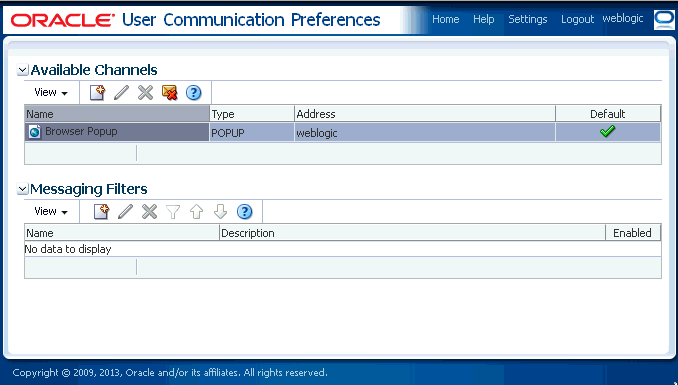Click filters Name column header
The image size is (678, 385).
(122, 233)
